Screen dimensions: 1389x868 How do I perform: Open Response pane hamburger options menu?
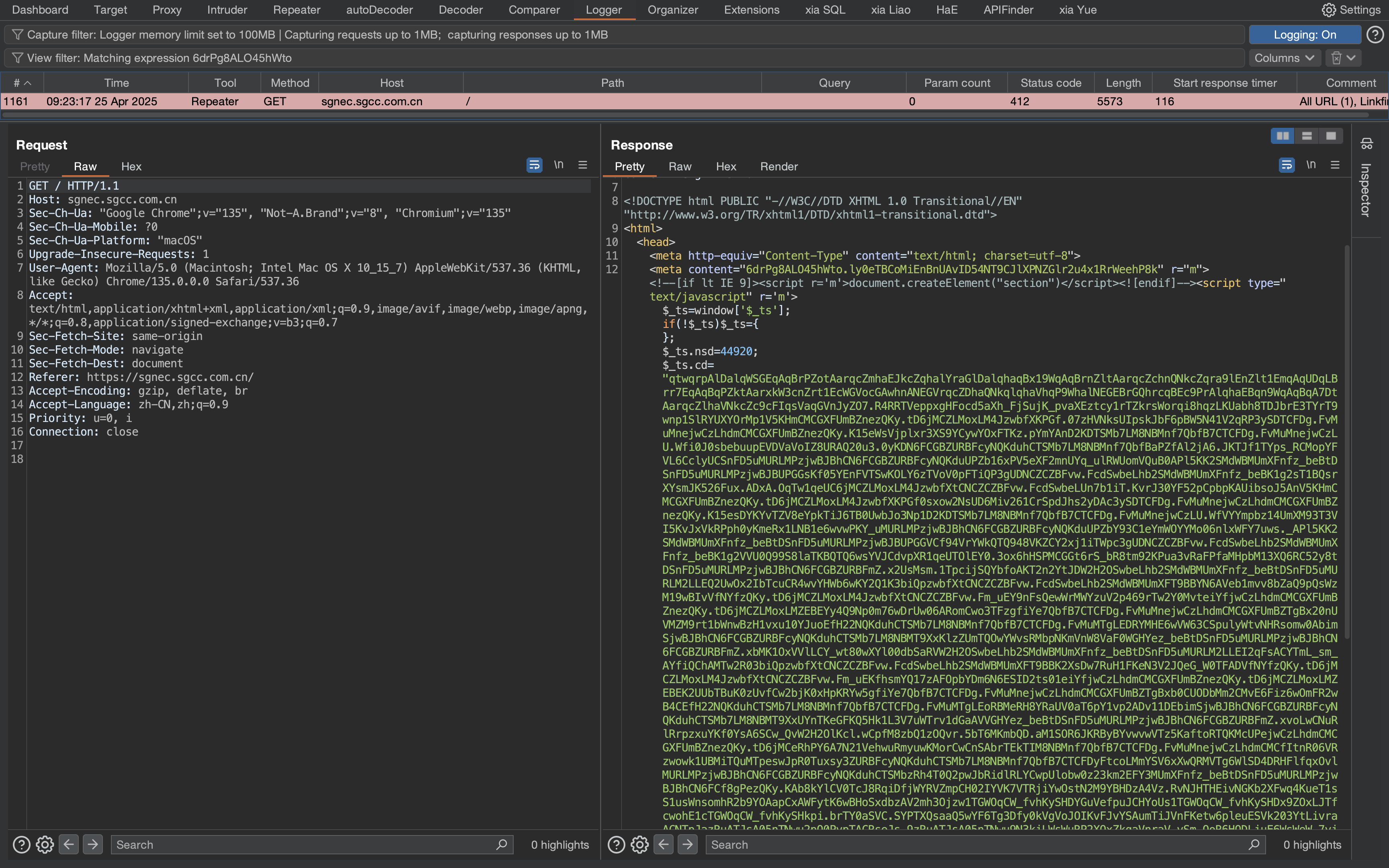click(1335, 165)
